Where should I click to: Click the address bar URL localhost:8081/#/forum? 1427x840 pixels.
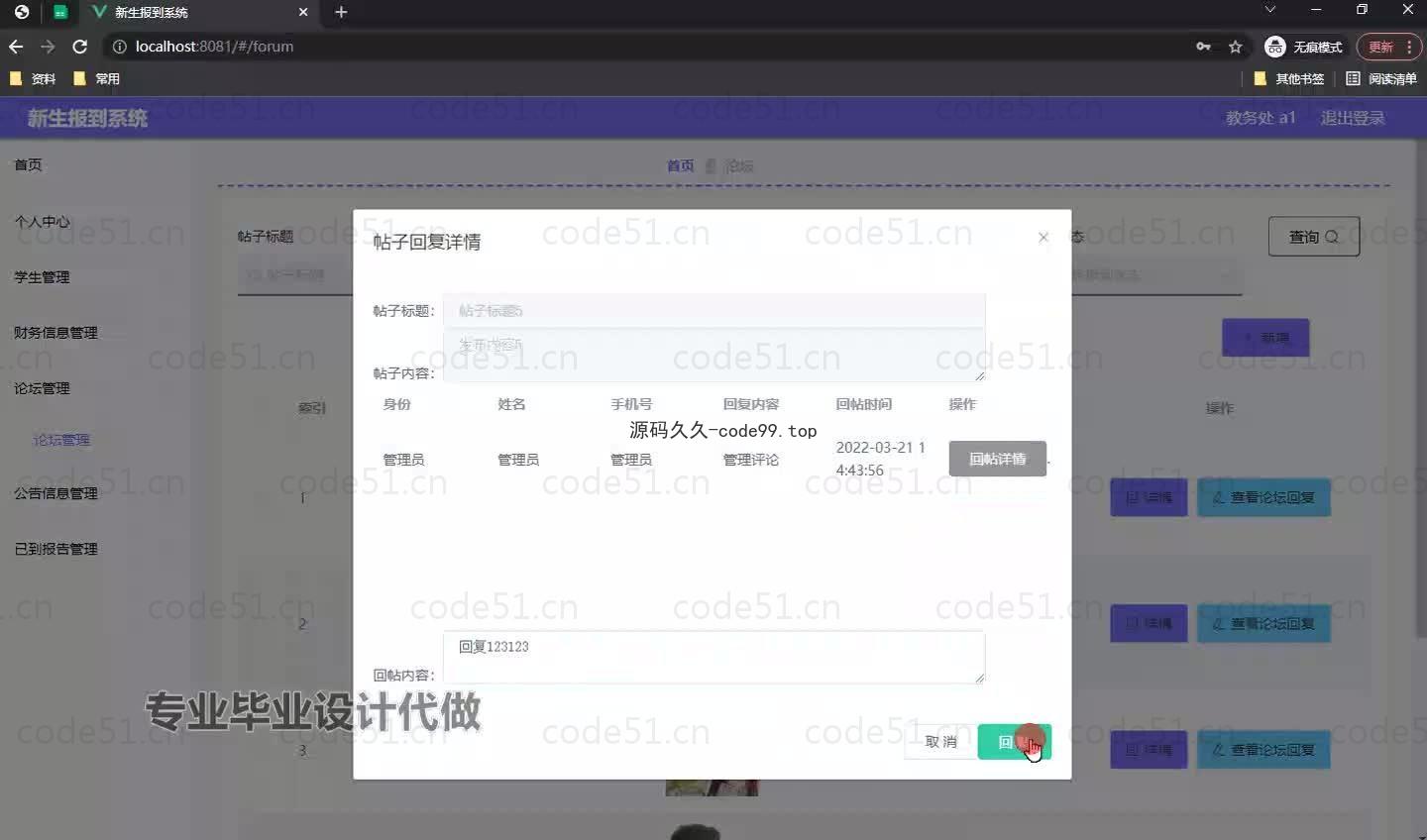(214, 47)
